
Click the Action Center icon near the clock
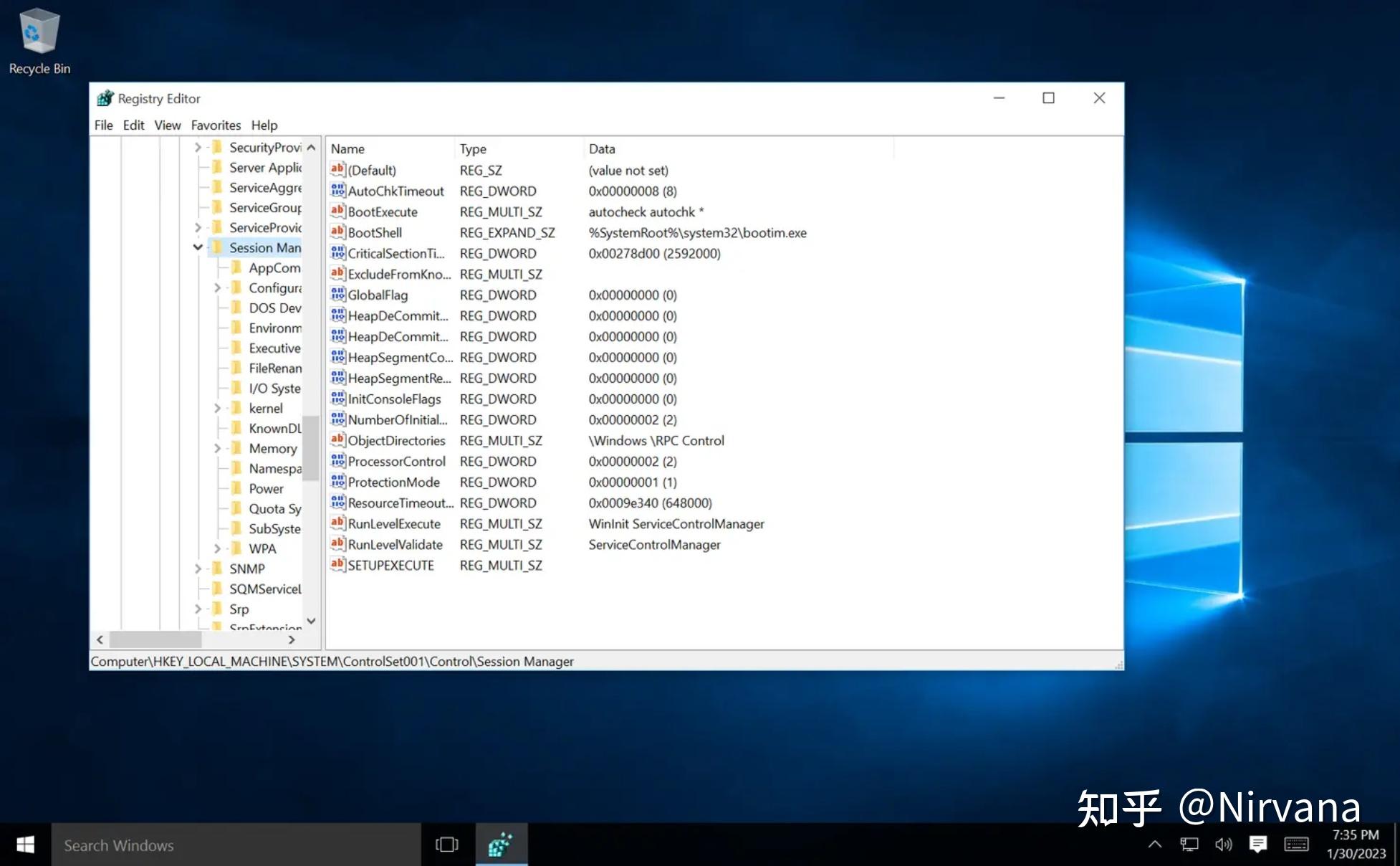1259,844
